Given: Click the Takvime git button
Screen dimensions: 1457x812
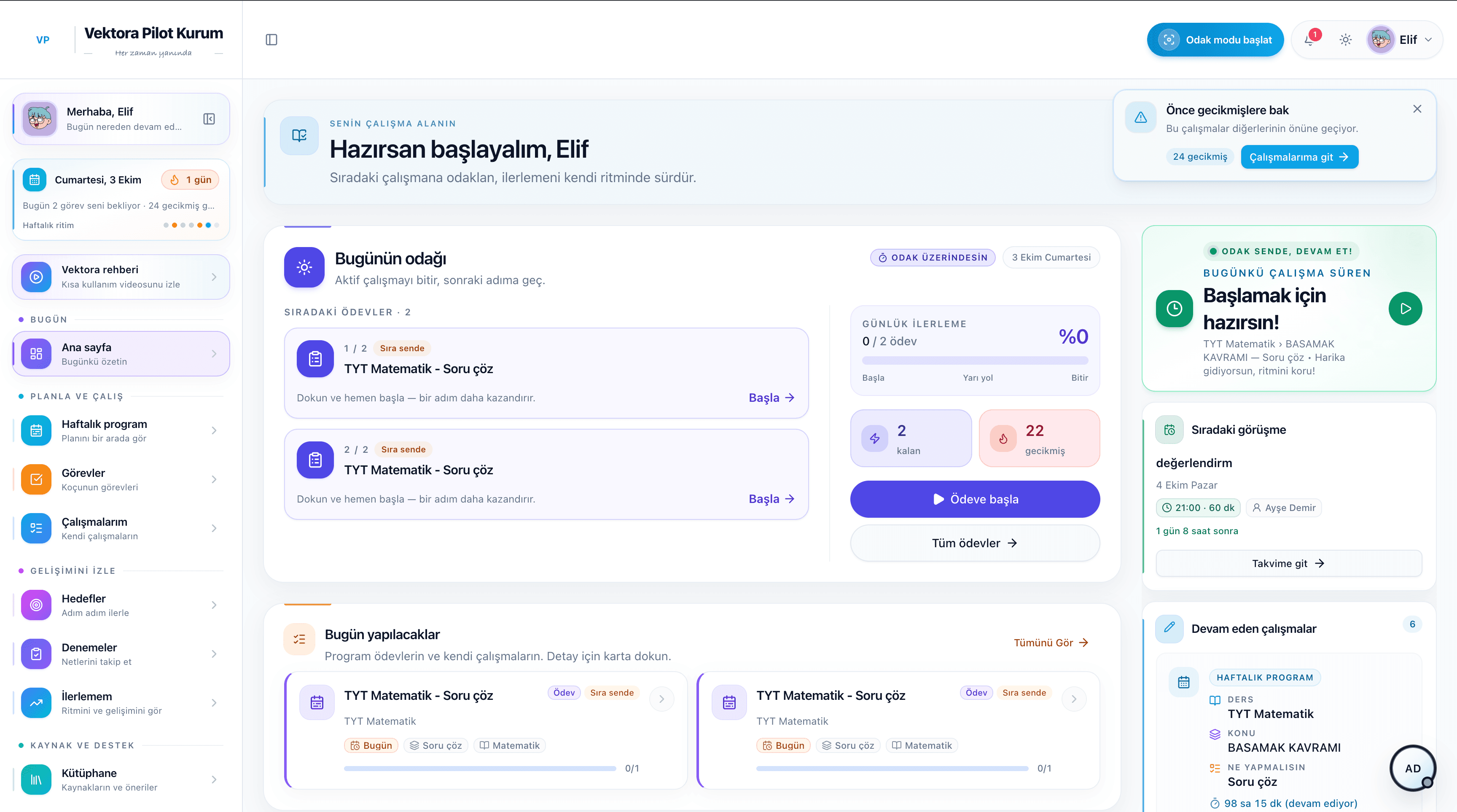Looking at the screenshot, I should pyautogui.click(x=1288, y=563).
